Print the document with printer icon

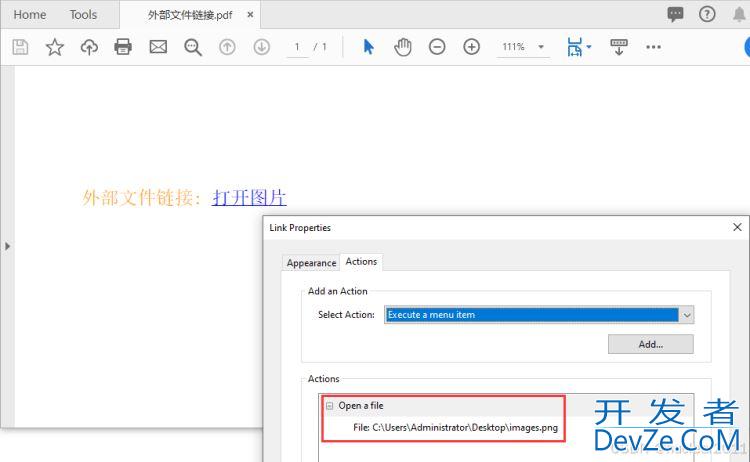pyautogui.click(x=123, y=47)
